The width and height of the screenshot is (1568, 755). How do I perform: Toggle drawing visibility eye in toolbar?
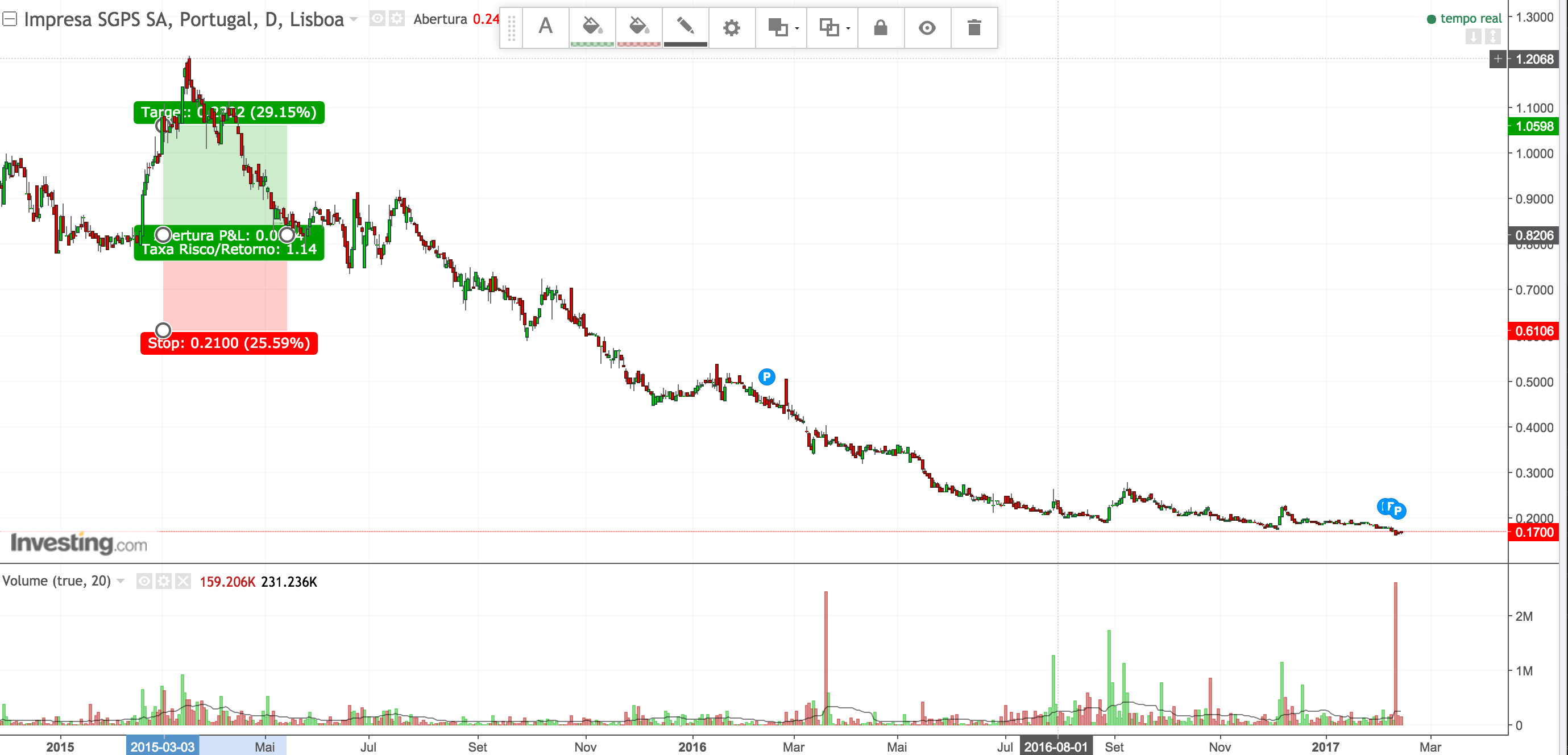(927, 27)
